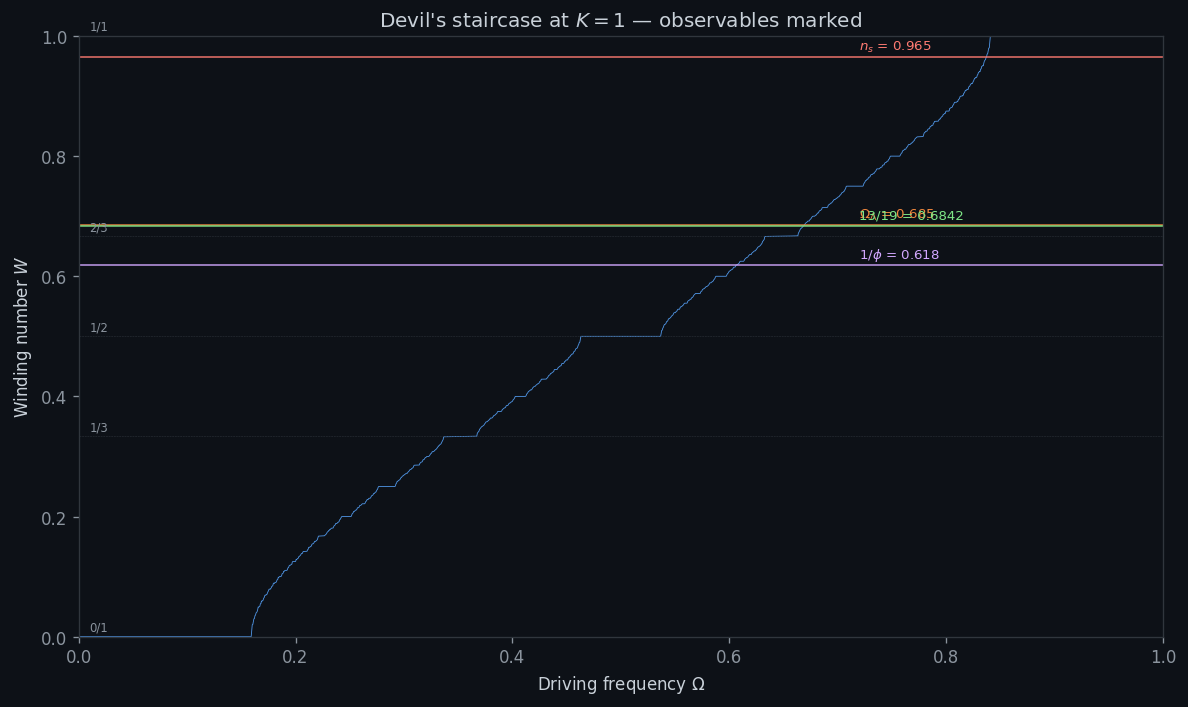The width and height of the screenshot is (1188, 707).
Task: Click the 1.0 tick on the x-axis
Action: click(x=1162, y=657)
